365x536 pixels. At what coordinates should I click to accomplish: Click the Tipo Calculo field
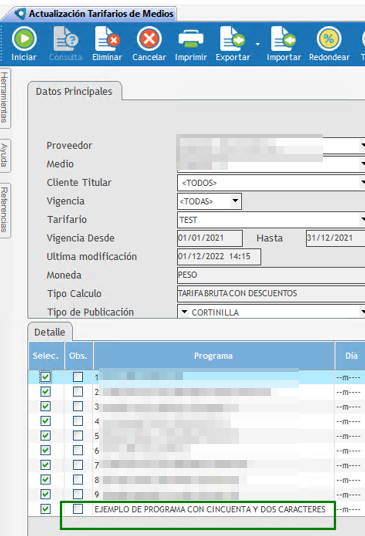coord(271,293)
